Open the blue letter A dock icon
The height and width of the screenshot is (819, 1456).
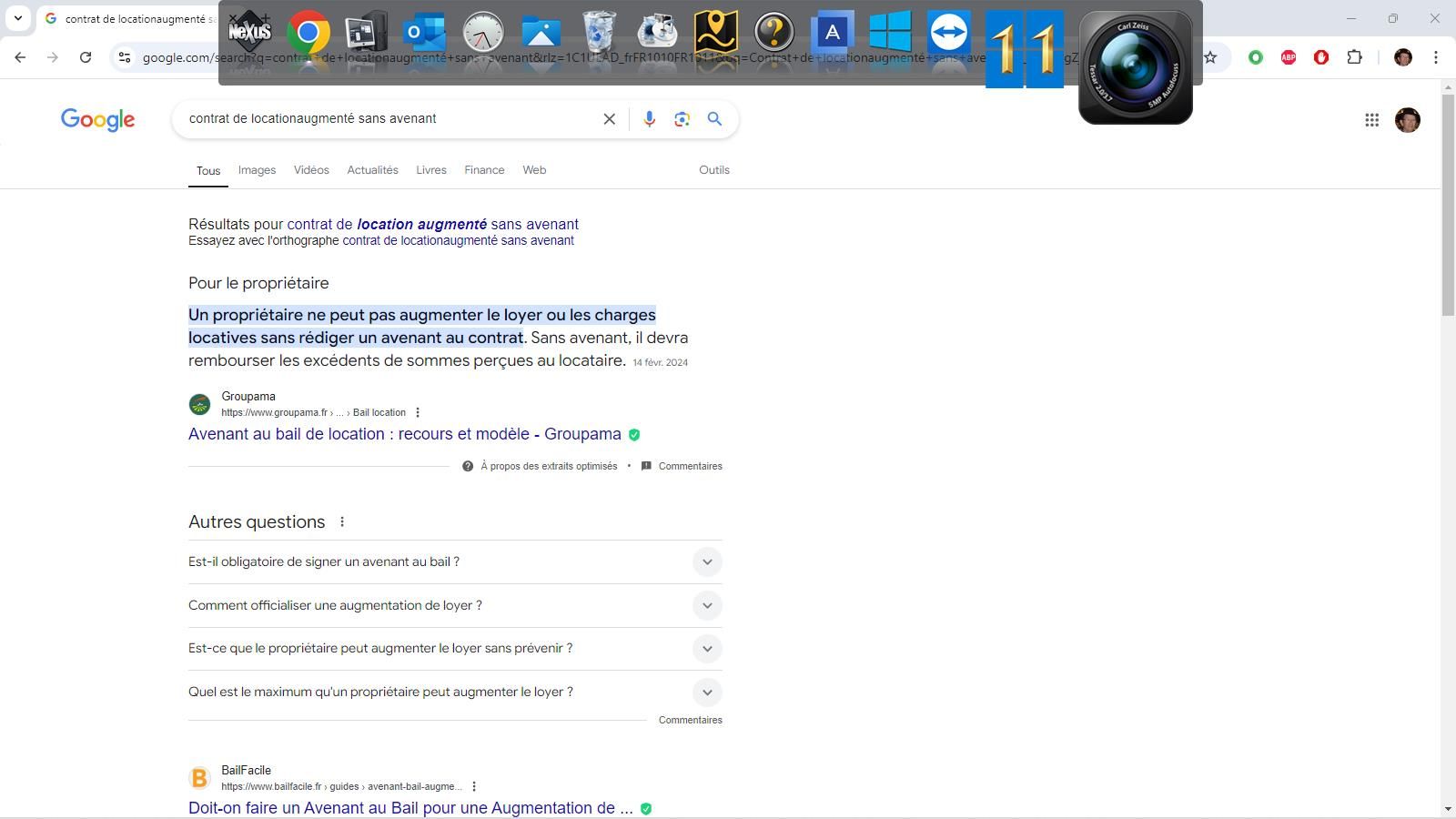[833, 33]
